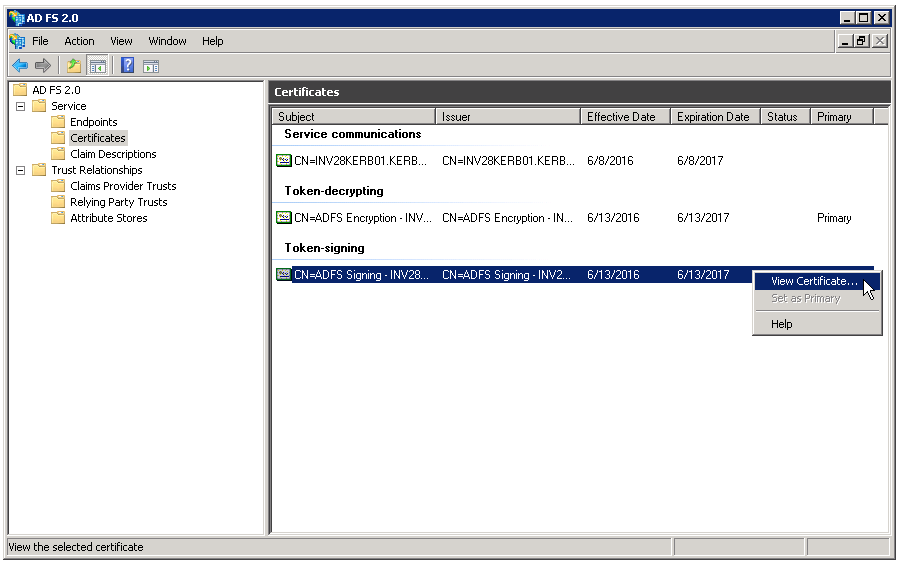Restore the inner MMC child window
This screenshot has height=565, width=901.
861,41
